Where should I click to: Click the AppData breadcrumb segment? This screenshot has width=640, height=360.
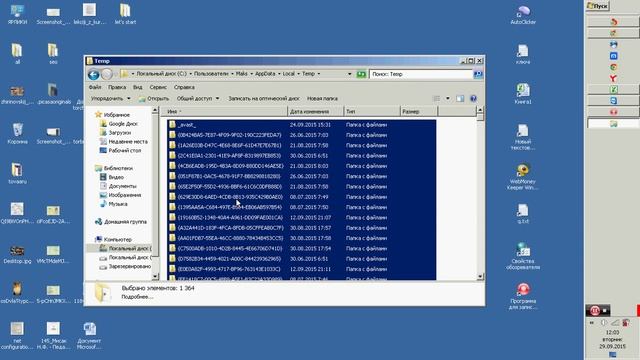coord(265,74)
